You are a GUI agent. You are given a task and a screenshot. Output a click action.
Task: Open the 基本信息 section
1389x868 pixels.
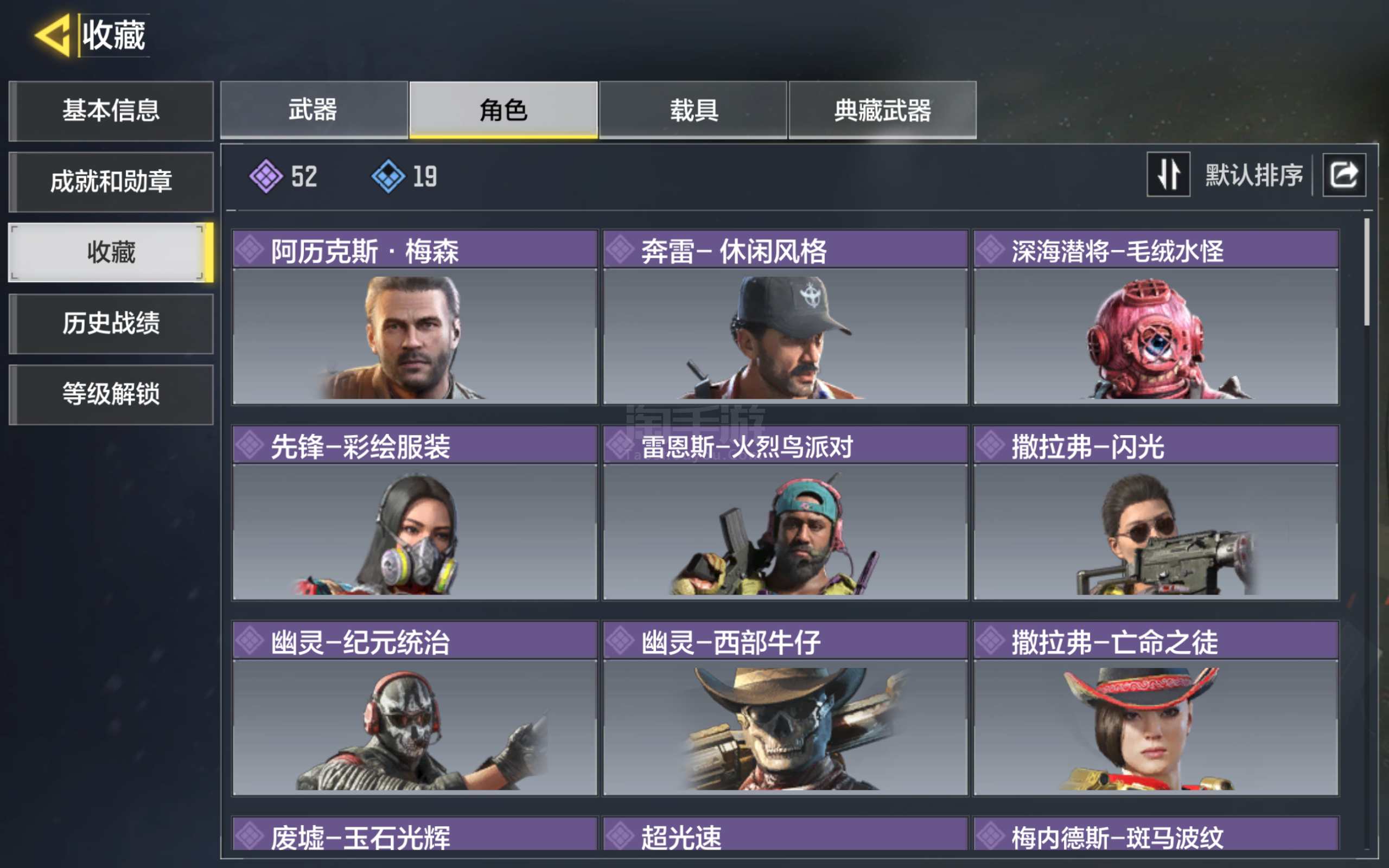(111, 111)
